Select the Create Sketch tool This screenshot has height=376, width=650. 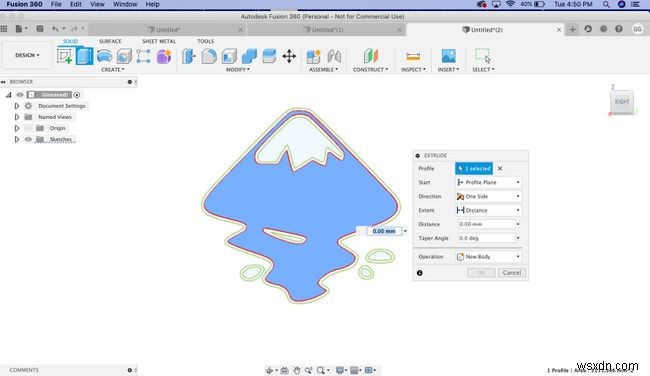click(64, 56)
